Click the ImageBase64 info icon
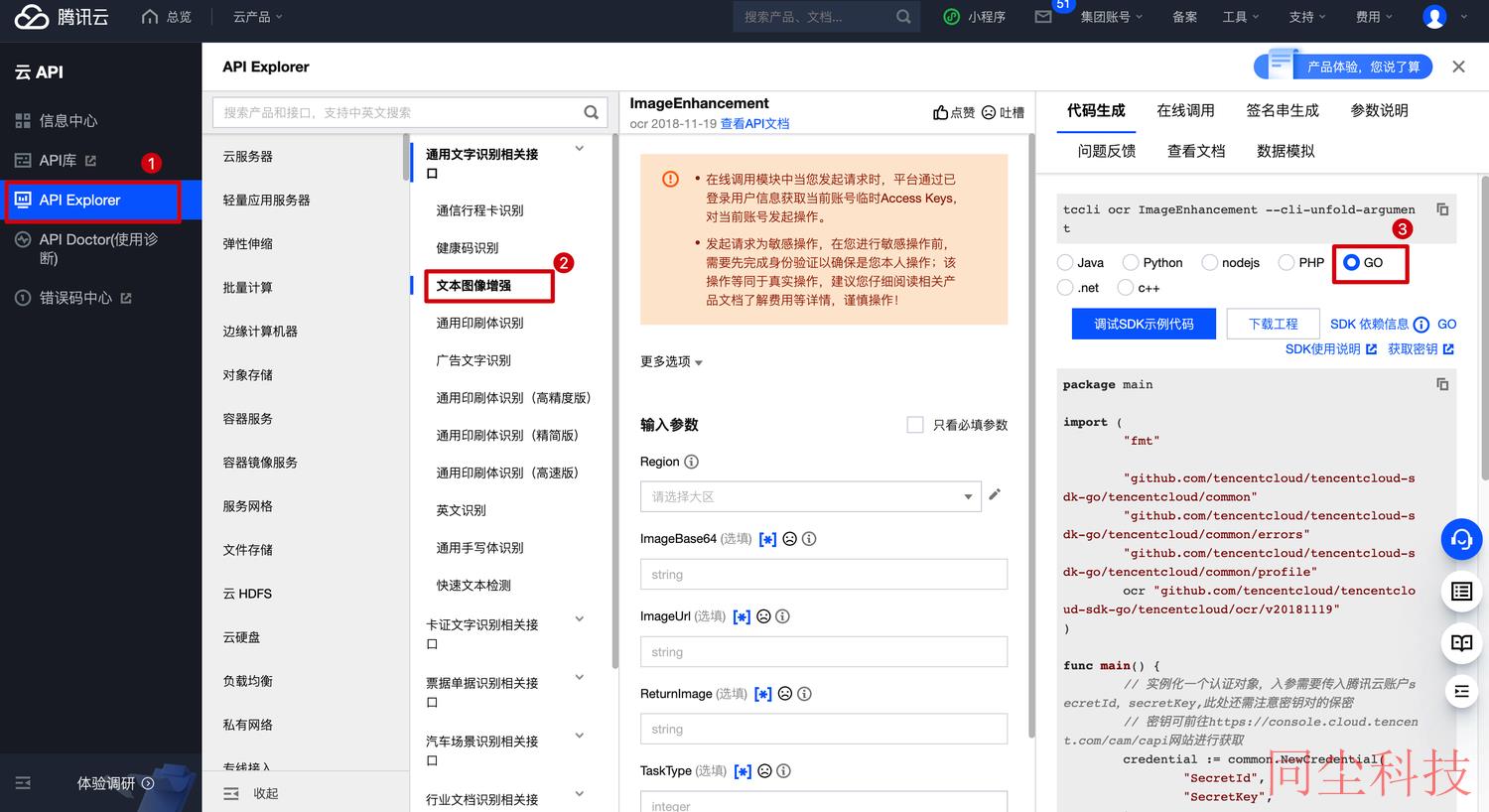Image resolution: width=1489 pixels, height=812 pixels. [x=809, y=539]
